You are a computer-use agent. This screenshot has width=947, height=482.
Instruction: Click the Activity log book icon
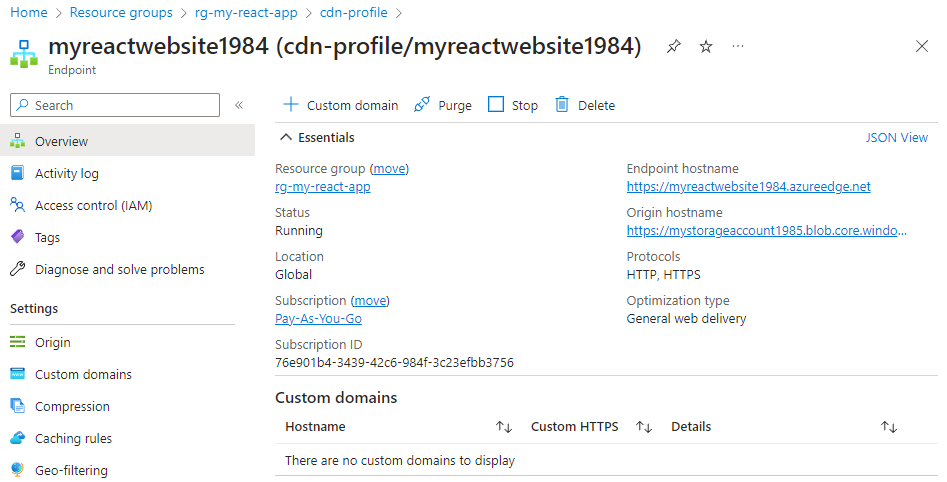[x=18, y=173]
